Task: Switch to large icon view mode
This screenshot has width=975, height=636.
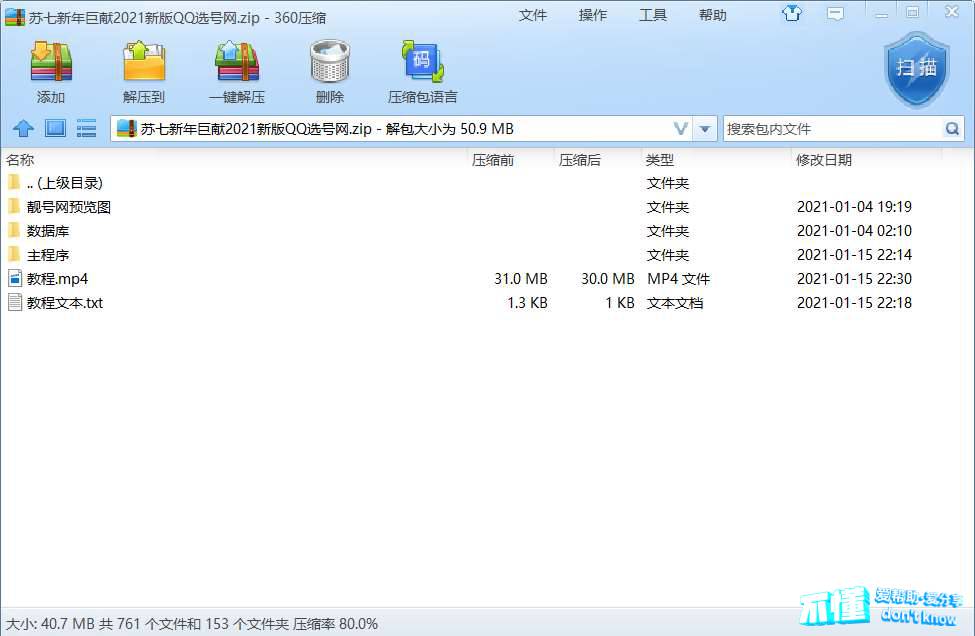Action: [x=55, y=129]
